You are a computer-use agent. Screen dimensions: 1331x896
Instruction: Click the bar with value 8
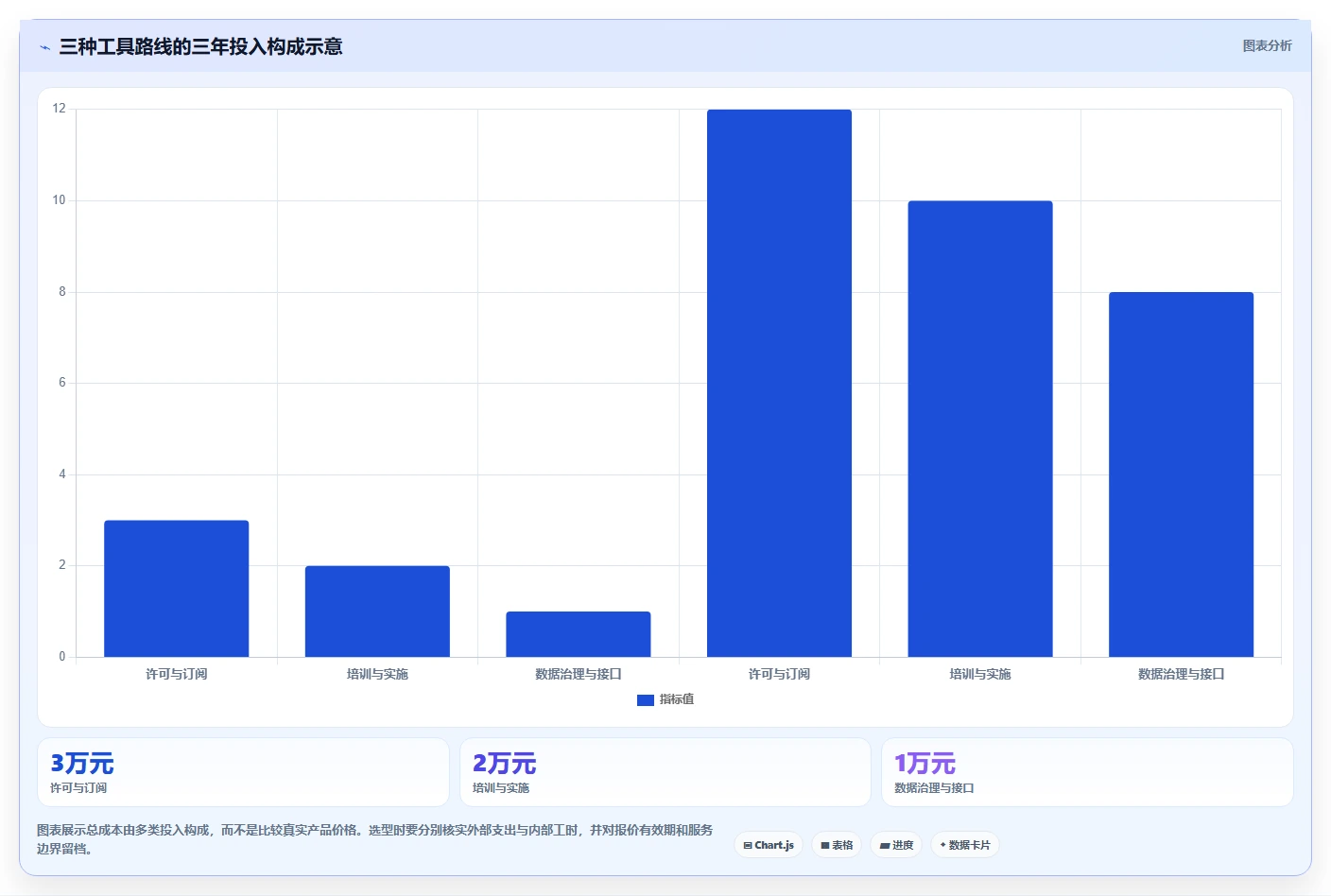[1181, 474]
